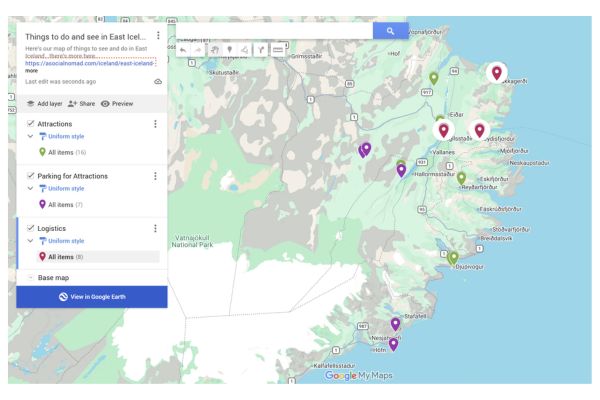The image size is (600, 400).
Task: Open Uniform style for Parking for Attractions
Action: 66,188
